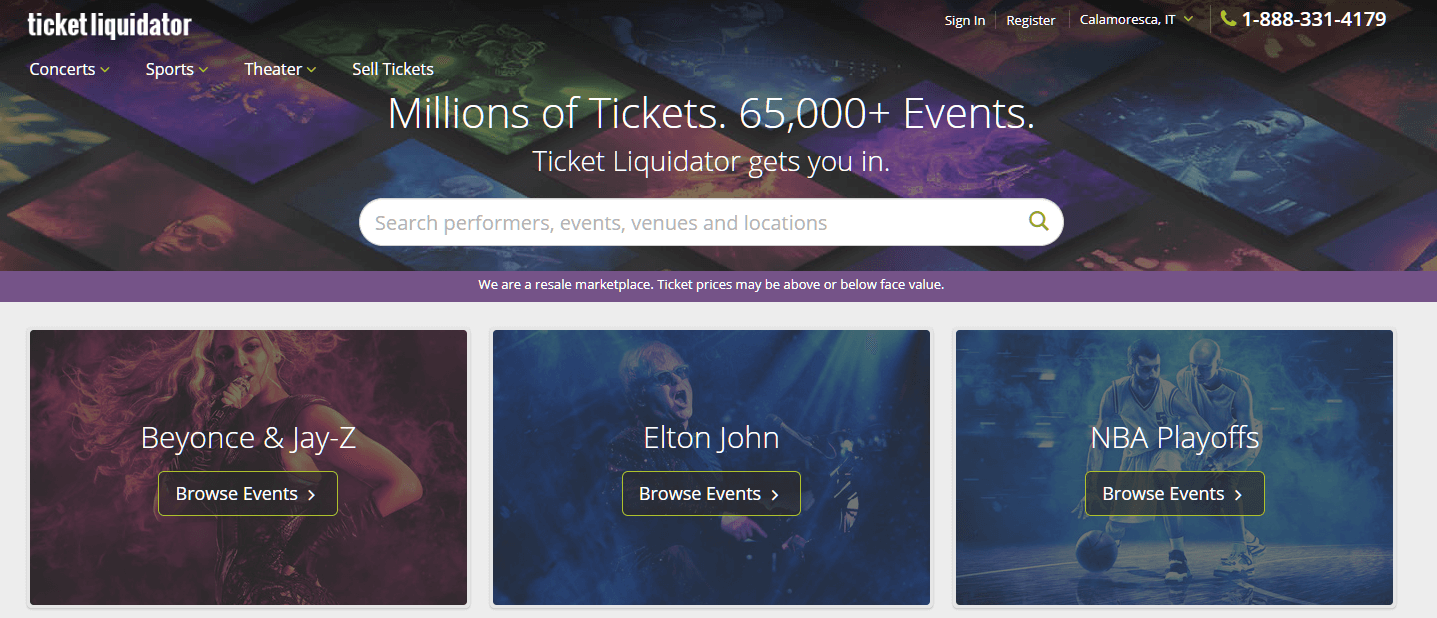1437x618 pixels.
Task: Browse Events for Beyonce & Jay-Z
Action: point(247,493)
